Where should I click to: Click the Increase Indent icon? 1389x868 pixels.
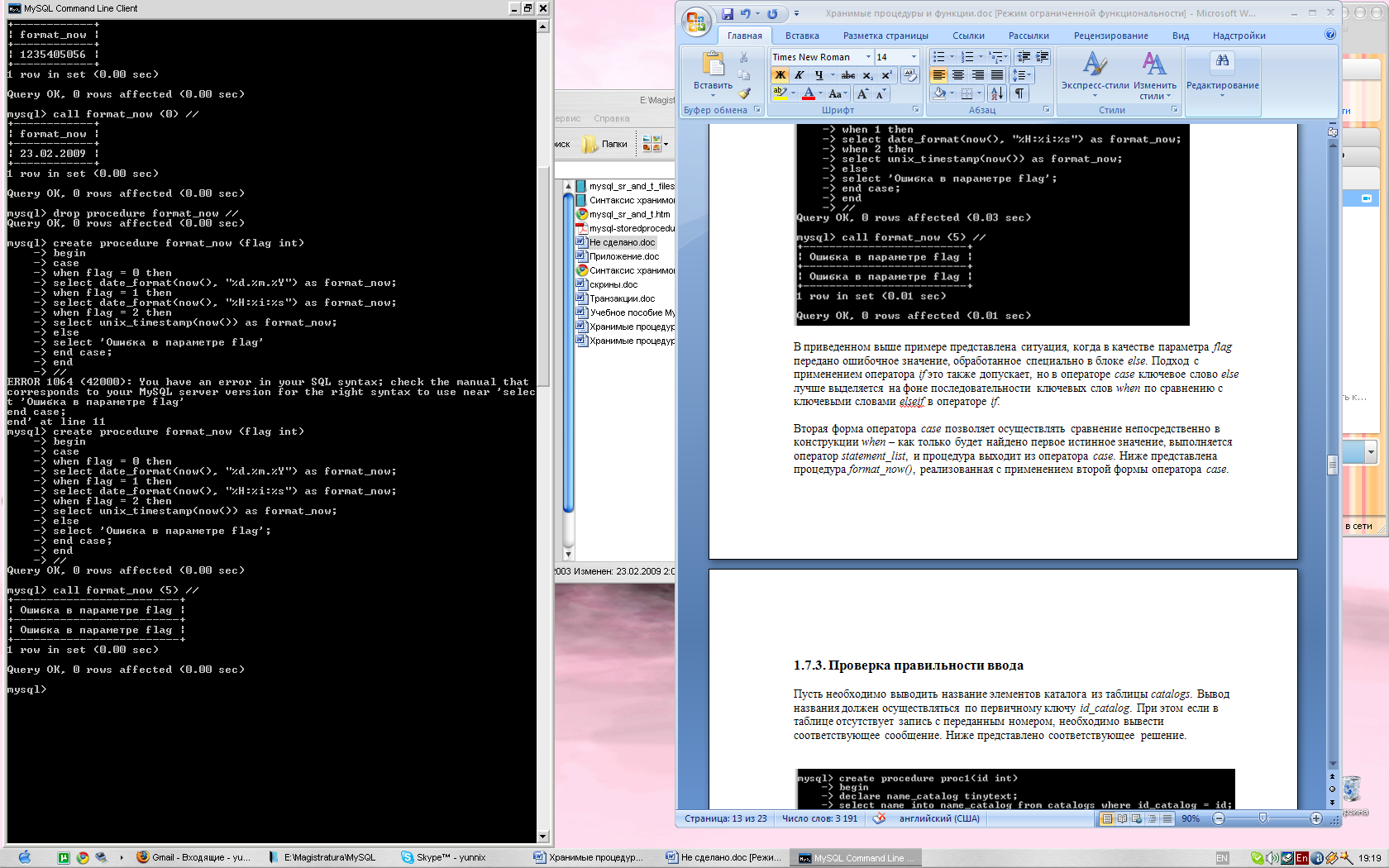pos(1042,57)
